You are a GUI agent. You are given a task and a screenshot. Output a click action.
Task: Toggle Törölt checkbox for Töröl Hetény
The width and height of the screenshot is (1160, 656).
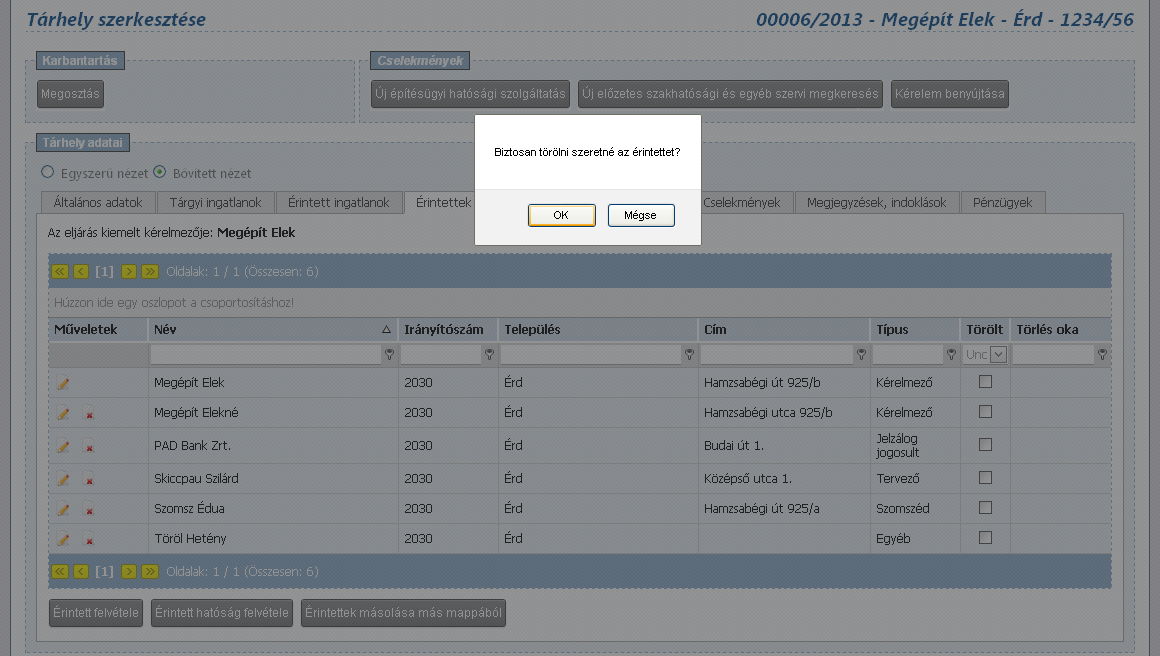pos(985,538)
